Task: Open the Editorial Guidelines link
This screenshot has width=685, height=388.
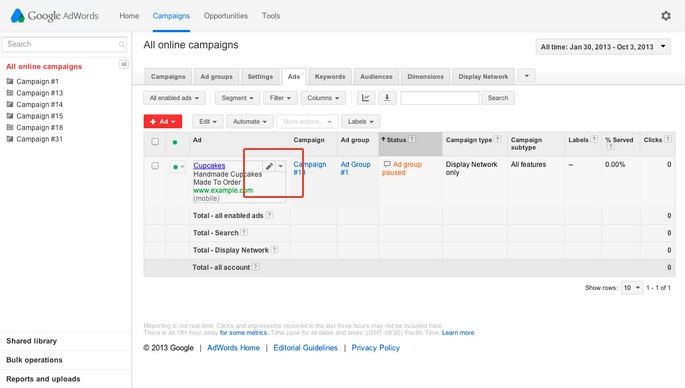Action: tap(305, 348)
